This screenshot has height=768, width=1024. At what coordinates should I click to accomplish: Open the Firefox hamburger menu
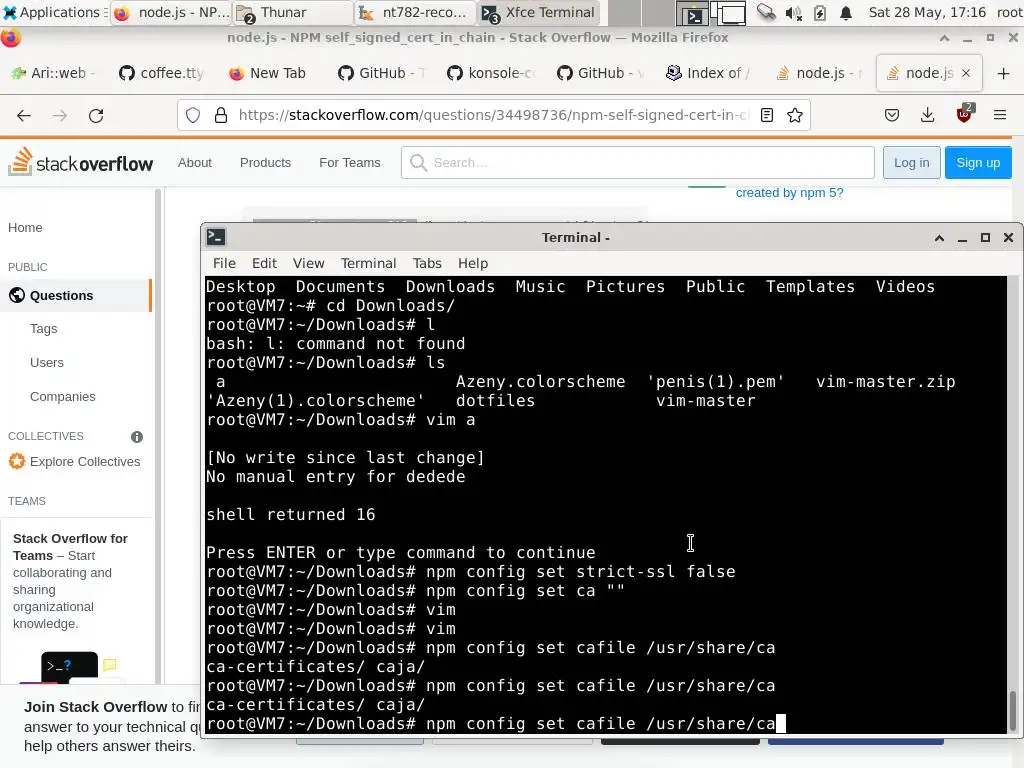point(1000,116)
